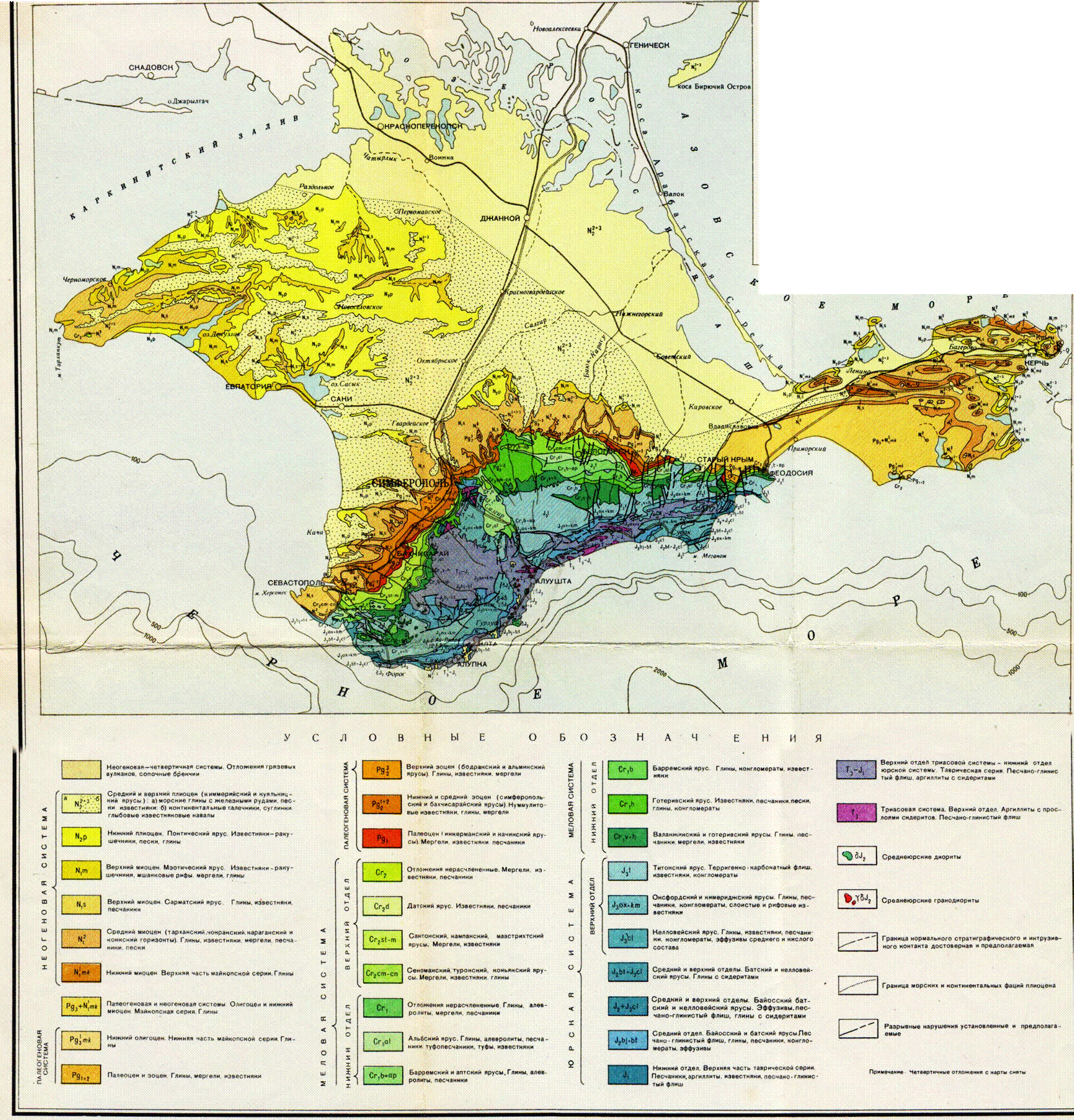Click the 'Среднеюрские диориты' legend text
Screen dimensions: 1074x1120
(922, 857)
